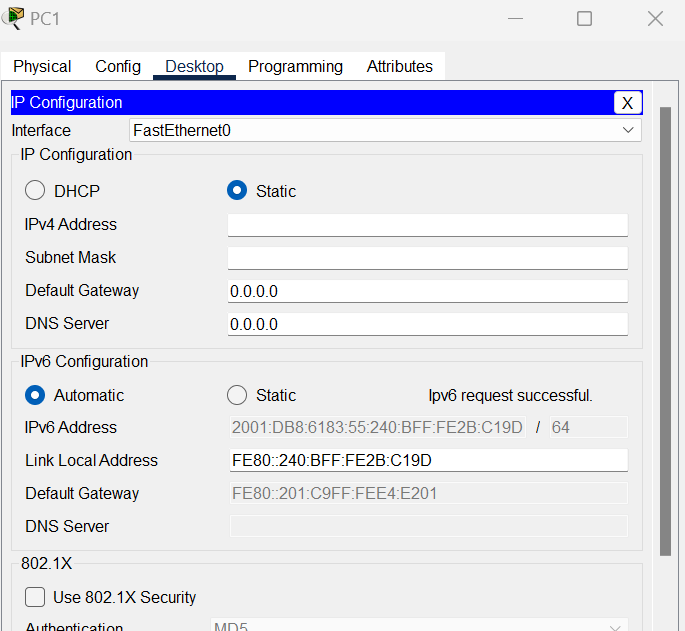Minimize the PC1 window
Viewport: 685px width, 631px height.
[515, 19]
